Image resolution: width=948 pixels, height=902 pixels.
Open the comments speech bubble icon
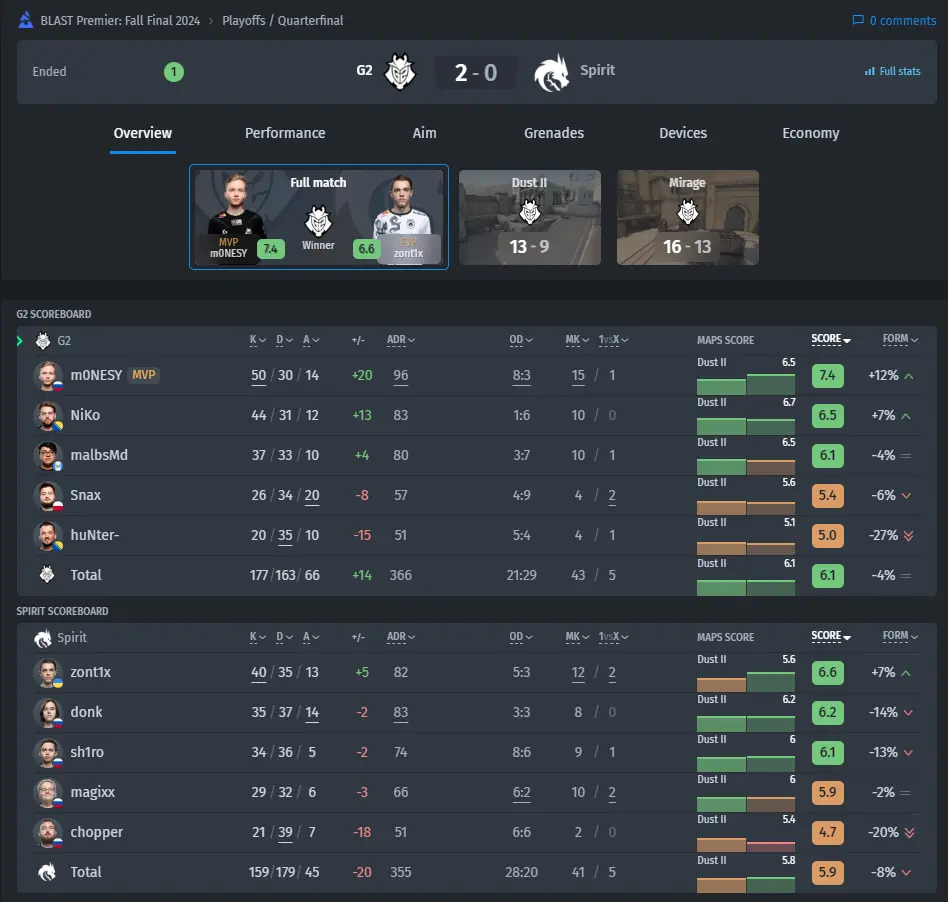857,20
